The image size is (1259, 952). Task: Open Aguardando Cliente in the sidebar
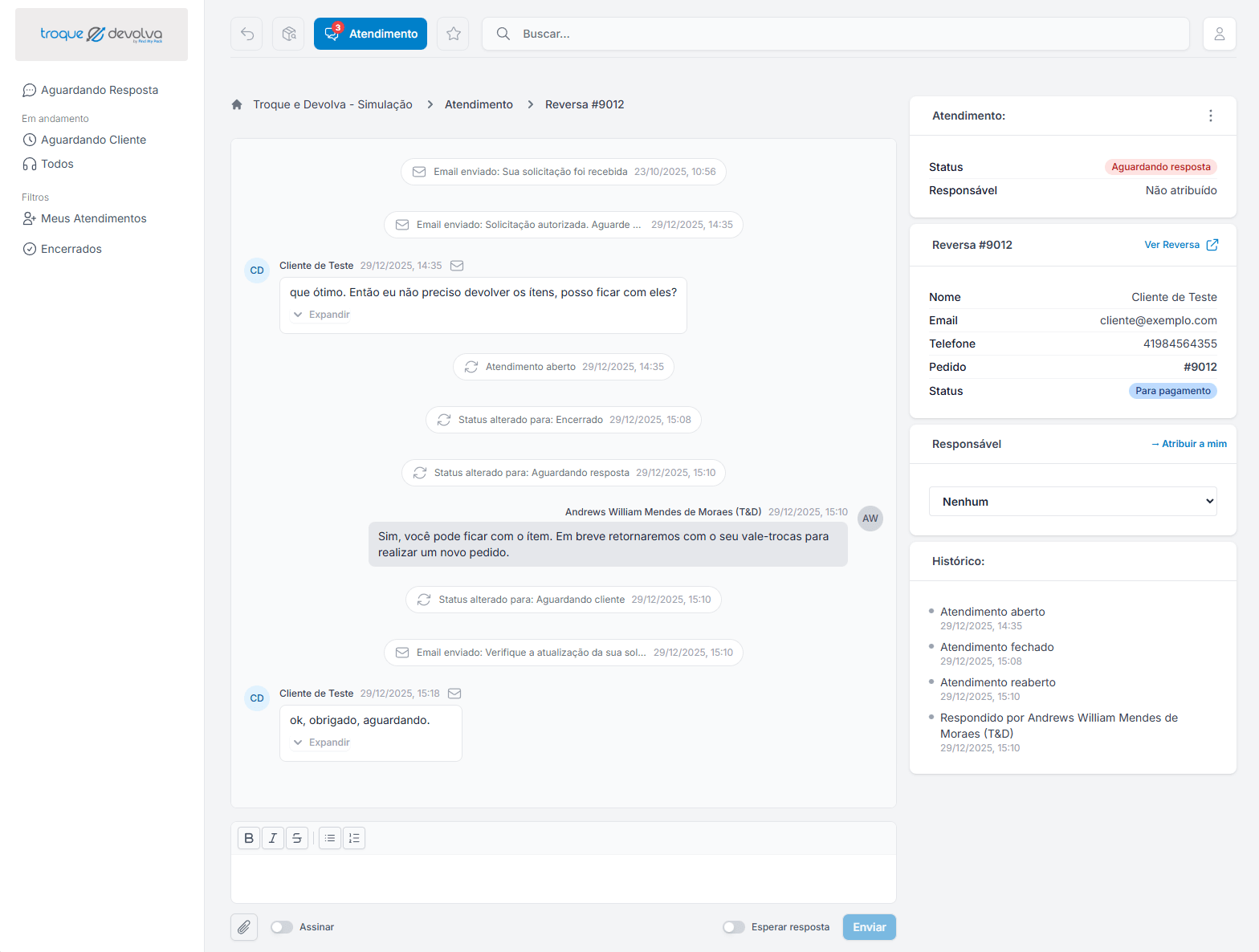click(x=93, y=140)
